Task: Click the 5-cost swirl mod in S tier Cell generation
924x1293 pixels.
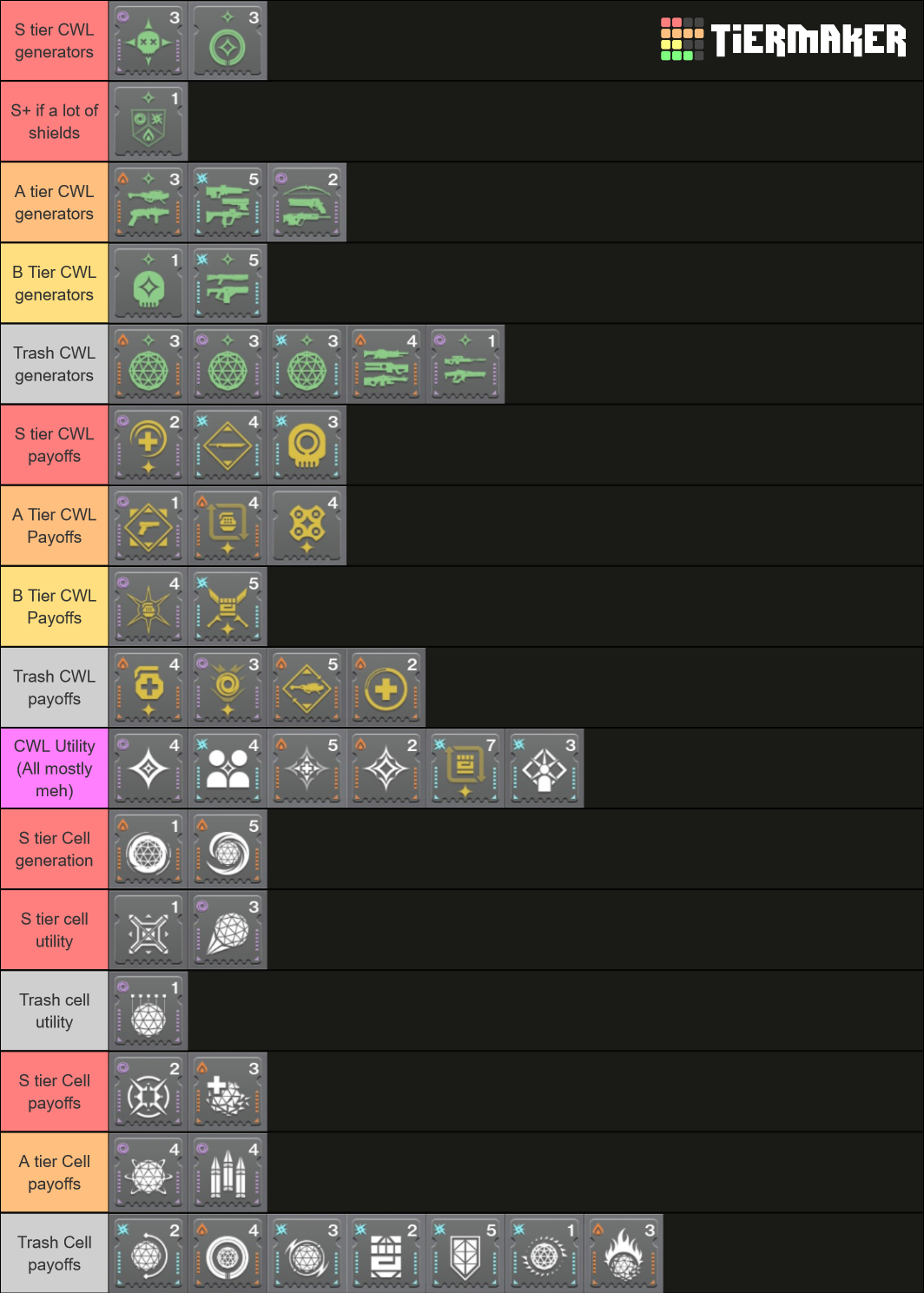Action: [x=228, y=848]
